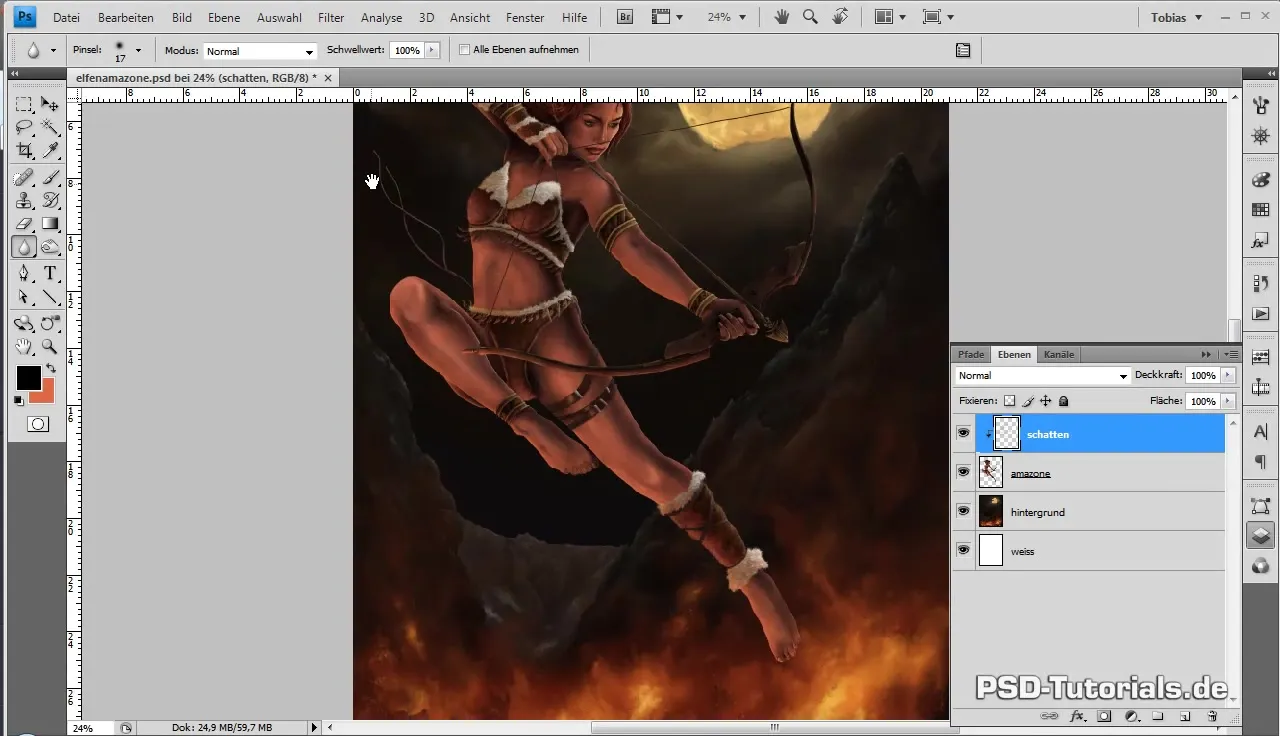The image size is (1280, 736).
Task: Select the Sponge tool
Action: (50, 246)
